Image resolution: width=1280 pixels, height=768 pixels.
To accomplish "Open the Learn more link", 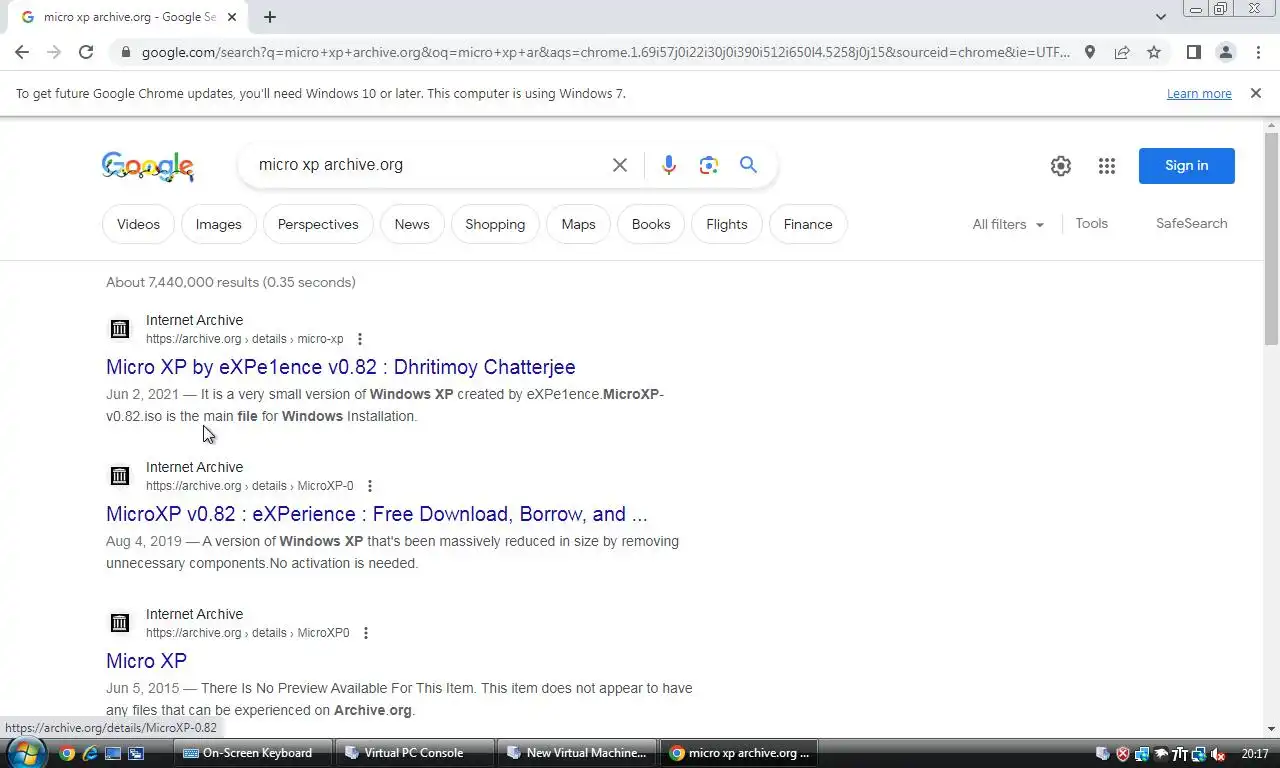I will (1199, 93).
